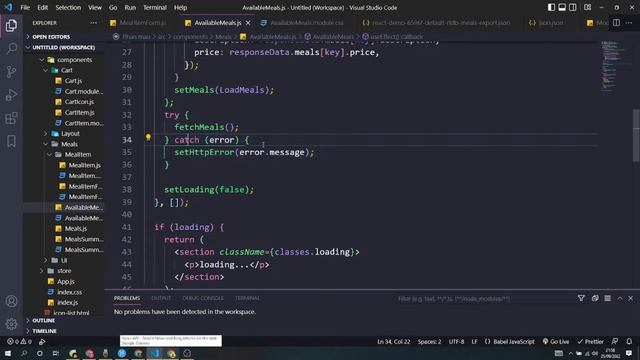640x360 pixels.
Task: Change UTF-8 file encoding
Action: (456, 342)
